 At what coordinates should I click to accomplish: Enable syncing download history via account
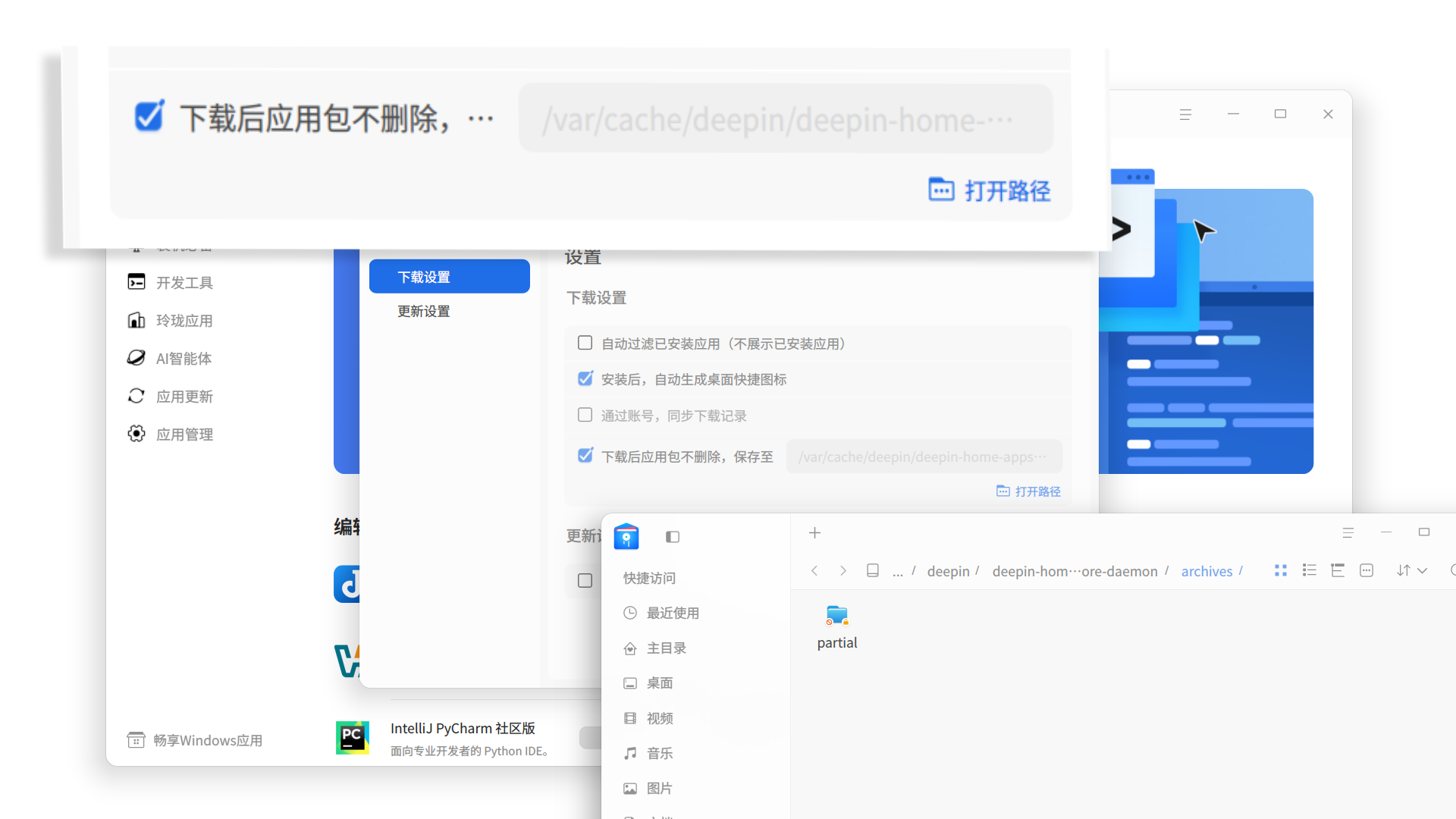click(585, 415)
